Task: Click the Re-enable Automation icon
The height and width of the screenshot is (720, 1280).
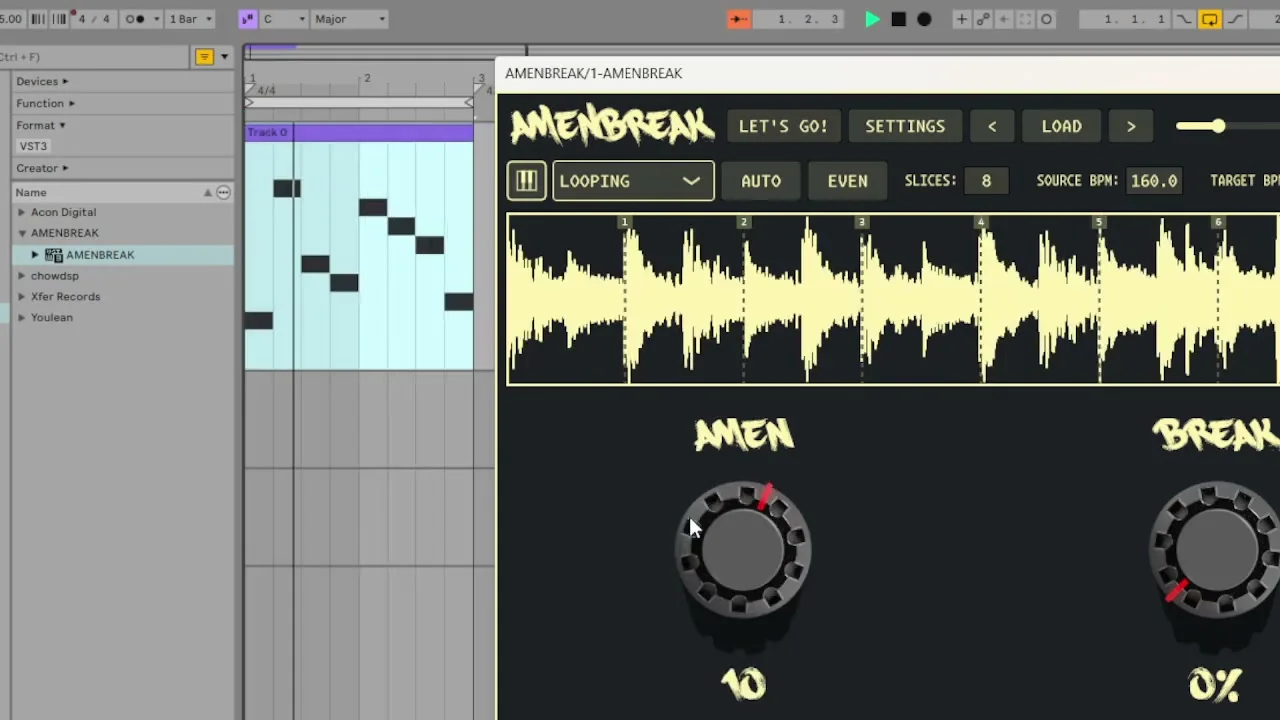Action: 1003,19
